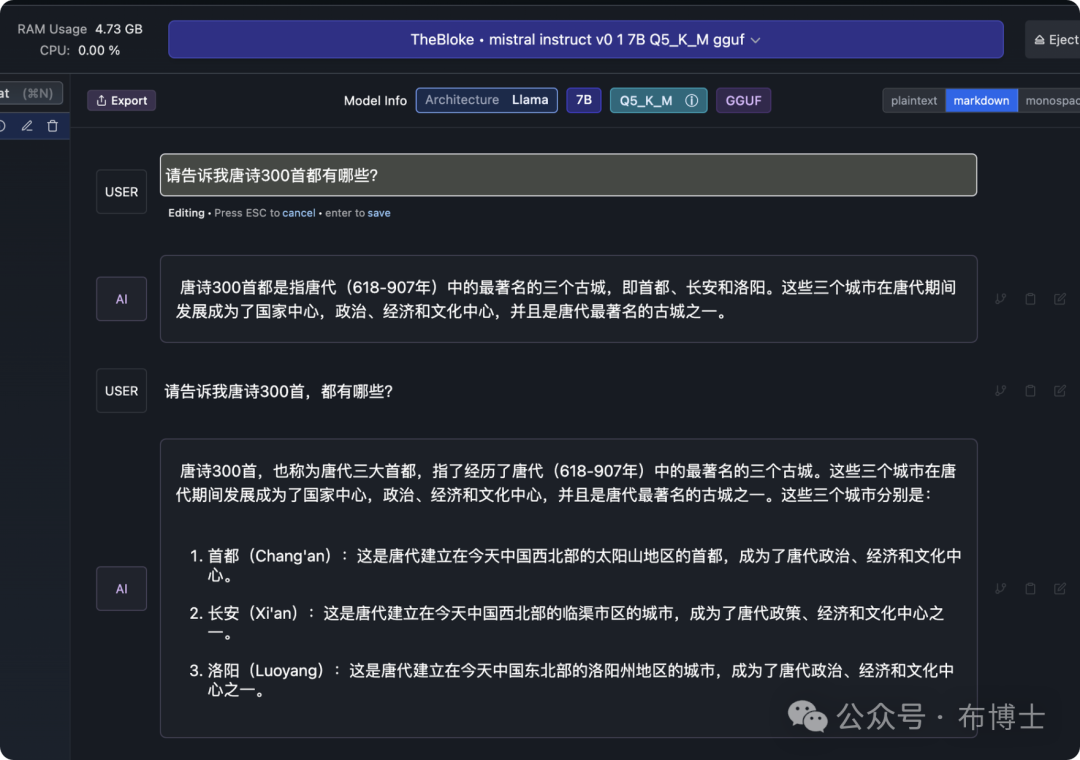The image size is (1080, 760).
Task: Click the GGUF format badge
Action: click(x=743, y=101)
